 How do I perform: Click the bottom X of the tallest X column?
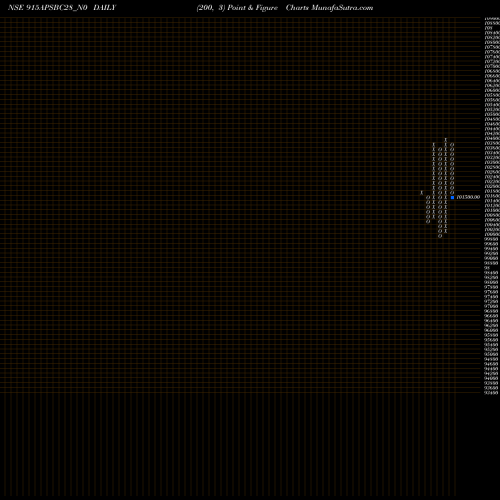(x=446, y=231)
